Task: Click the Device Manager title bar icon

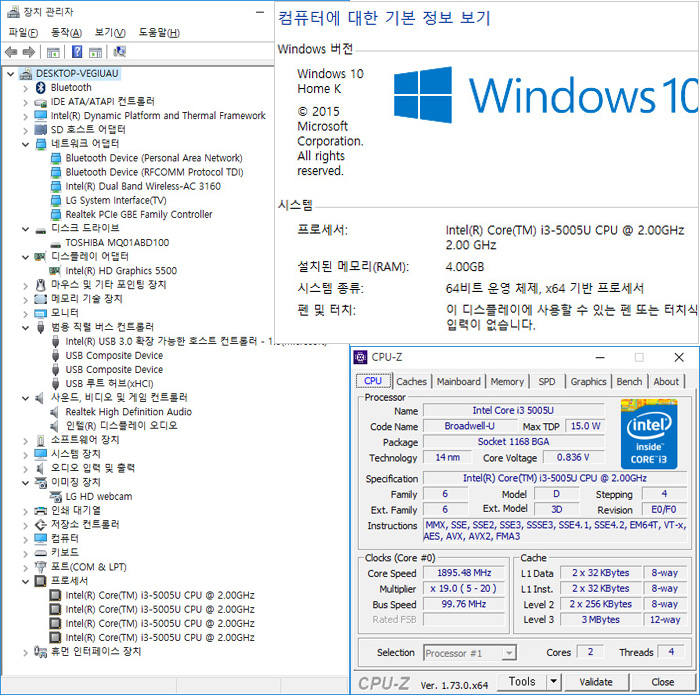Action: tap(13, 12)
